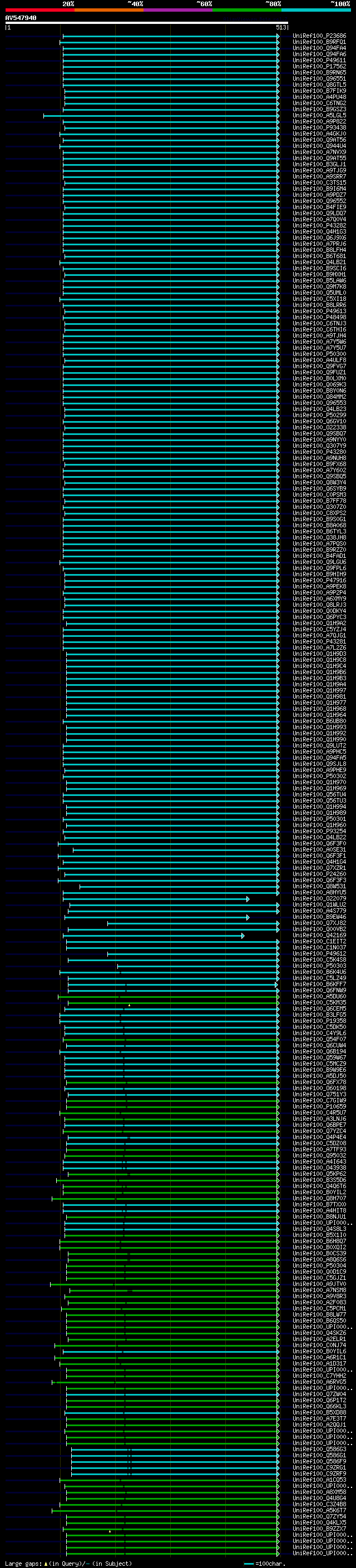Select label UniRef100_Q7XJ82
This screenshot has width=356, height=1568.
point(319,923)
